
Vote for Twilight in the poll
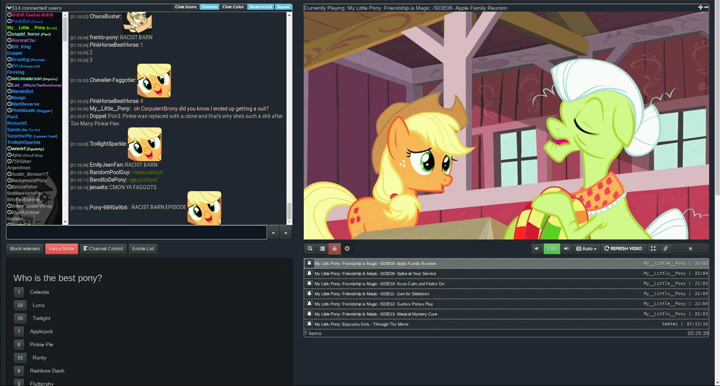(20, 318)
